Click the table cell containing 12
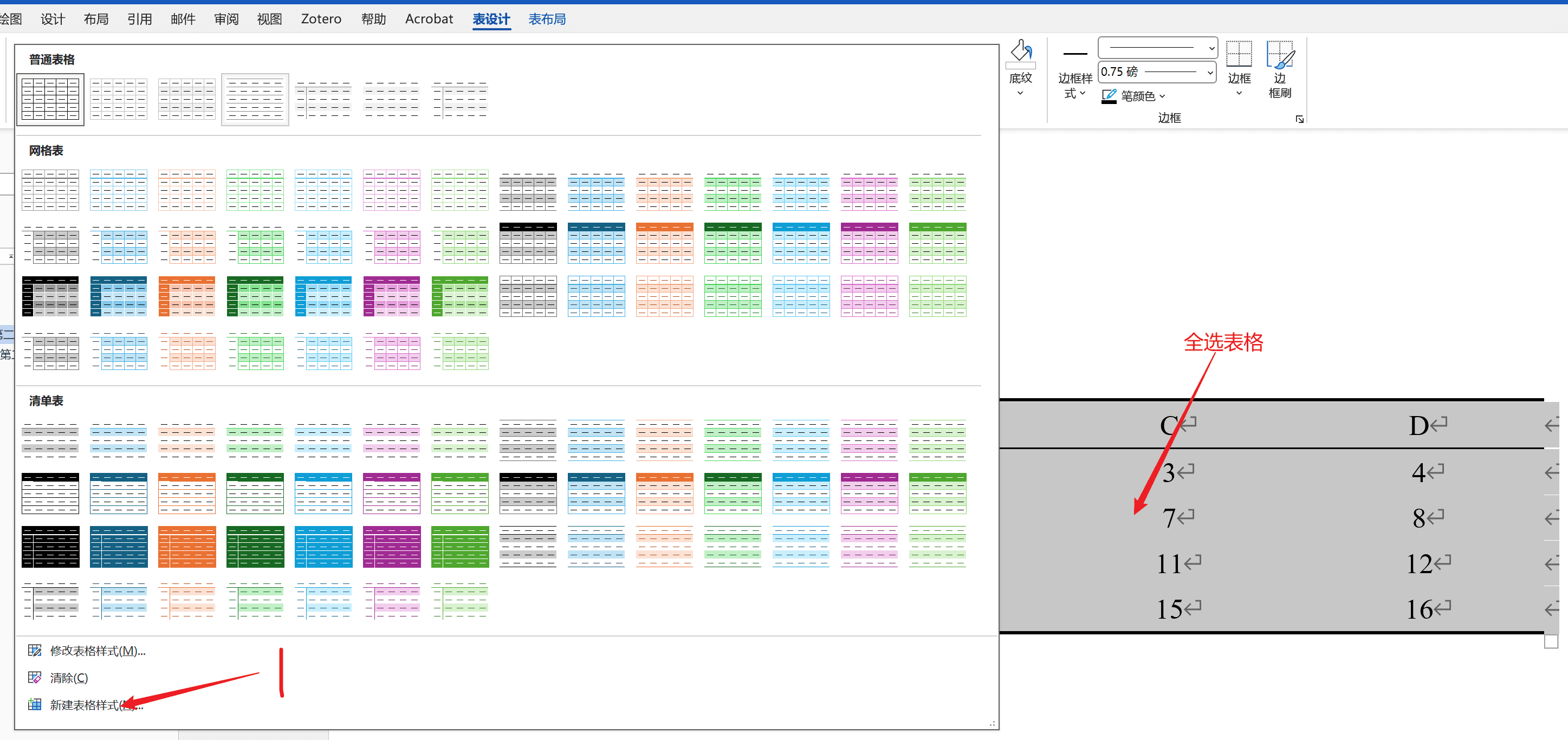Screen dimensions: 1568x740 (1420, 563)
